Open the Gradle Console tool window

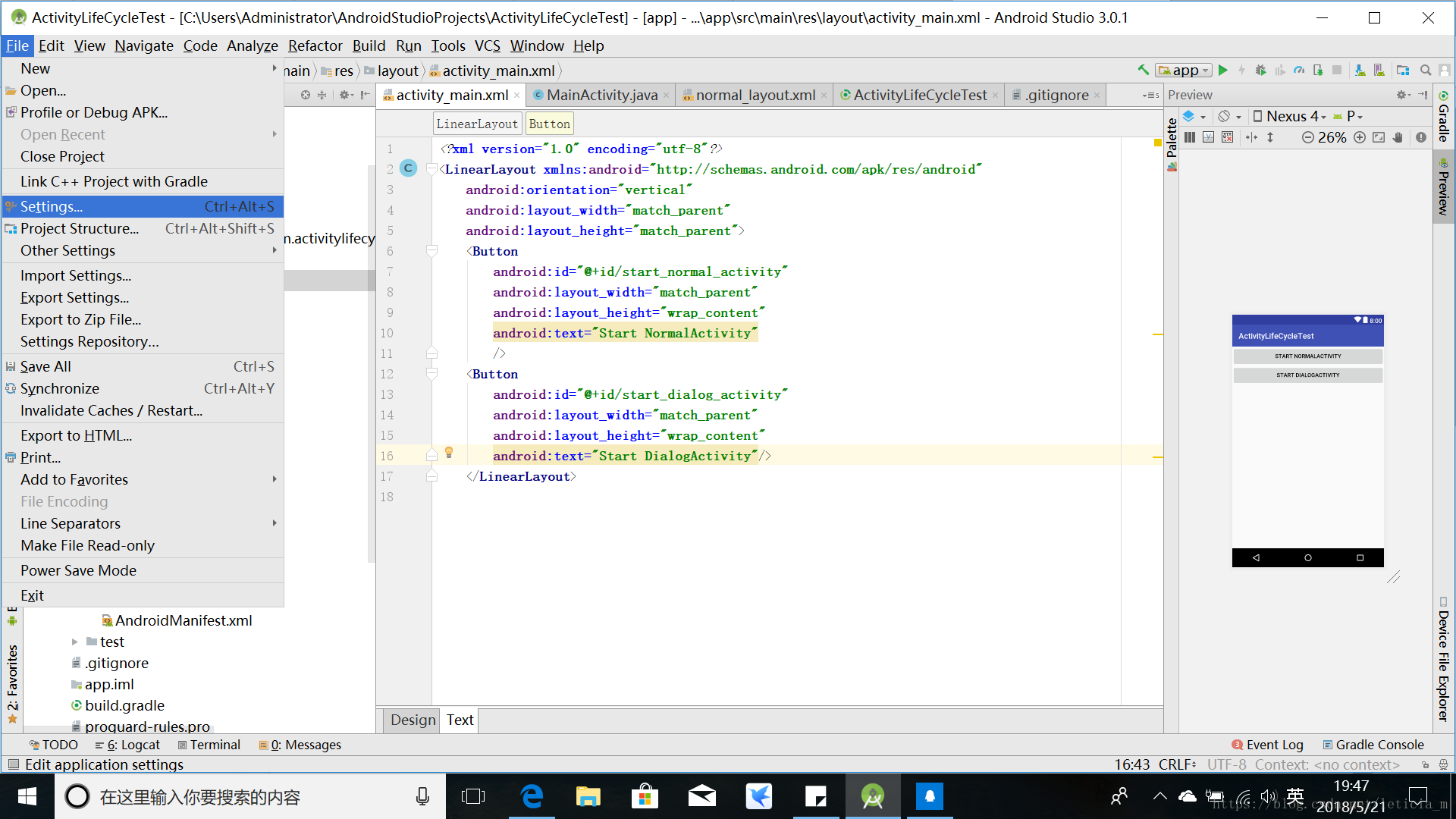(1373, 745)
